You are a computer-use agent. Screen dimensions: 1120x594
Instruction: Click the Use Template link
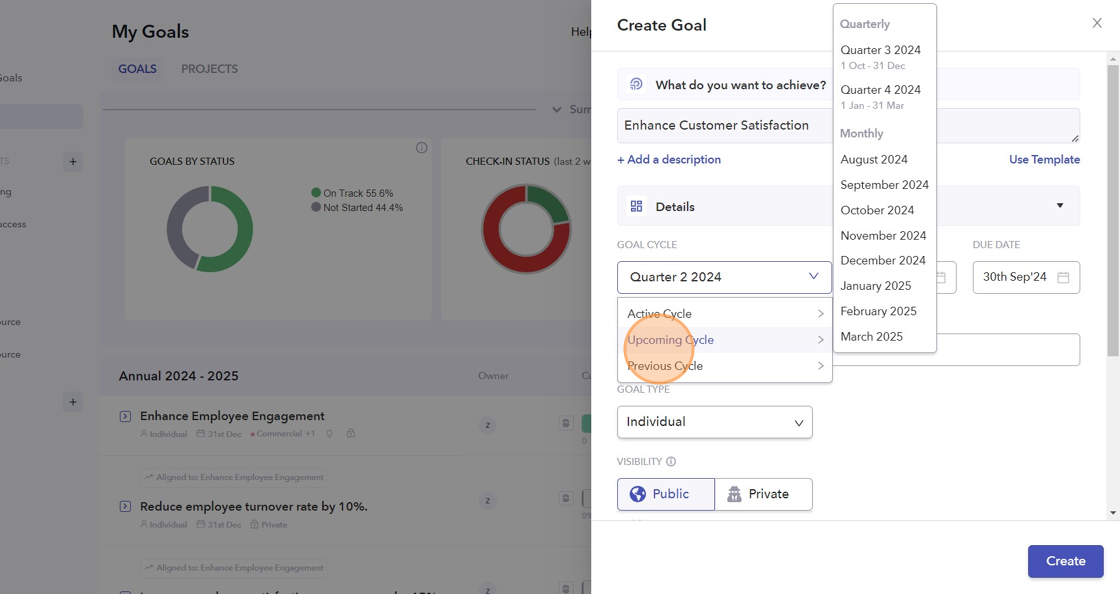(1044, 160)
